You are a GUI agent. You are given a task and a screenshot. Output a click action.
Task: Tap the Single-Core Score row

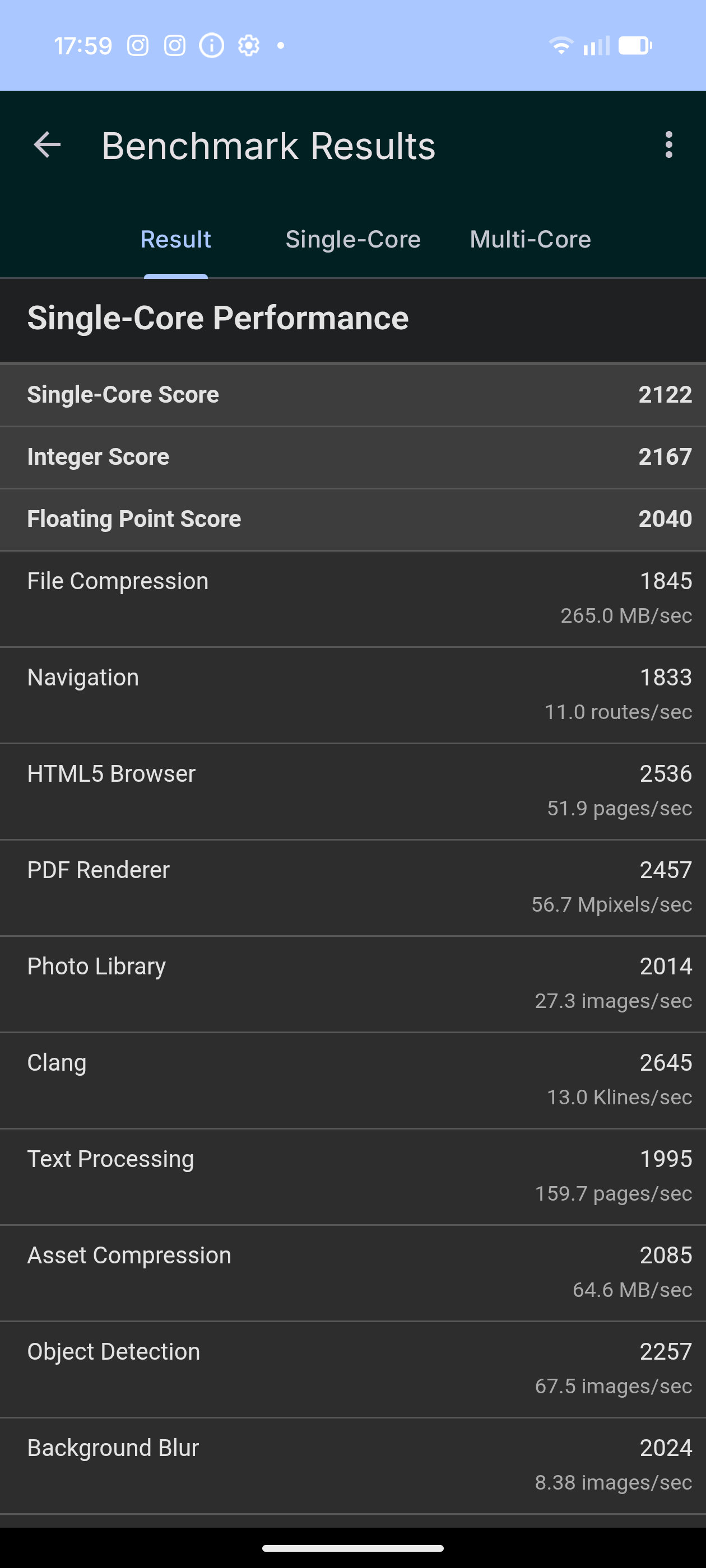(352, 395)
